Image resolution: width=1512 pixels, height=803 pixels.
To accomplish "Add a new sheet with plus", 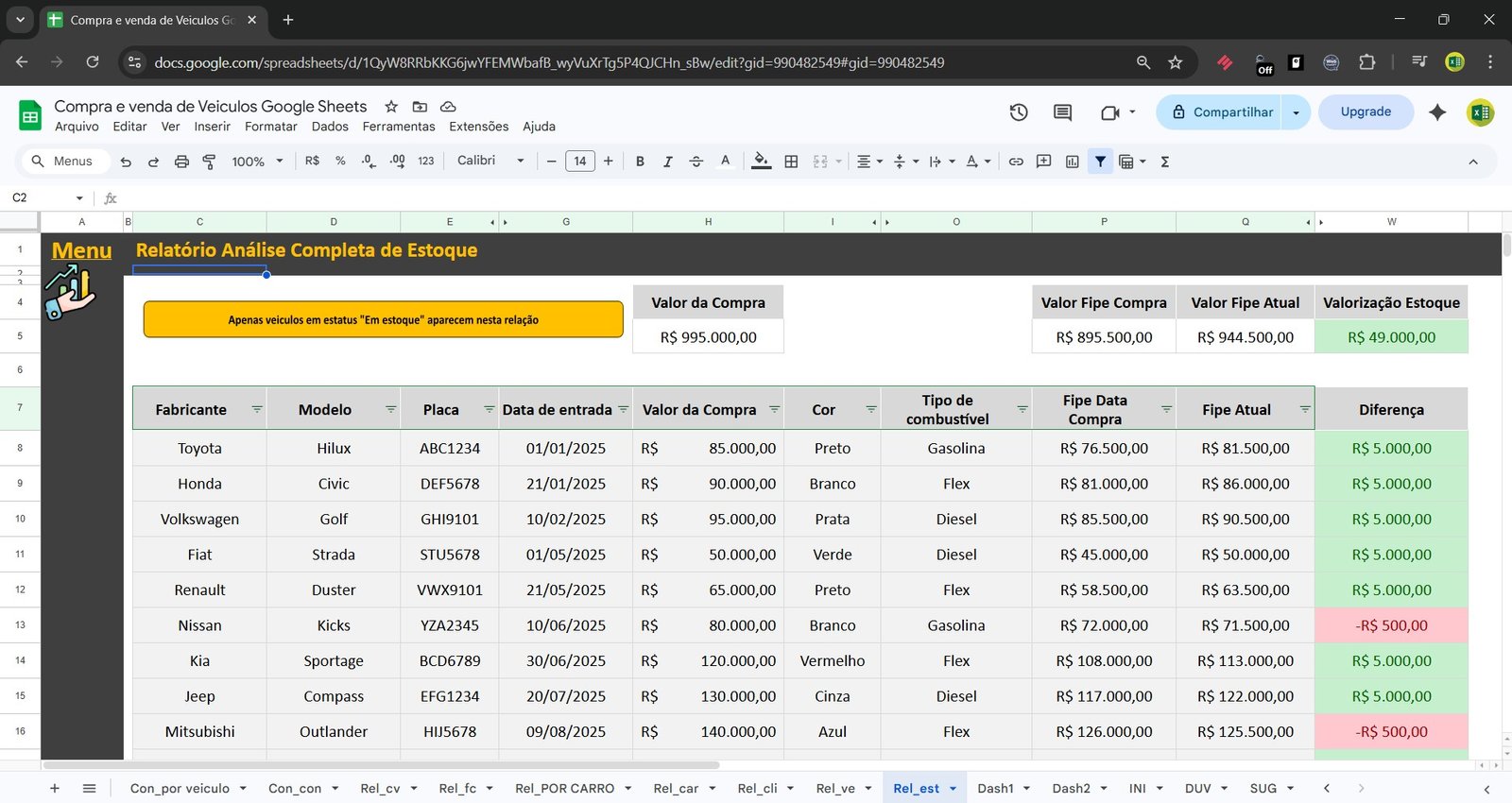I will point(55,788).
